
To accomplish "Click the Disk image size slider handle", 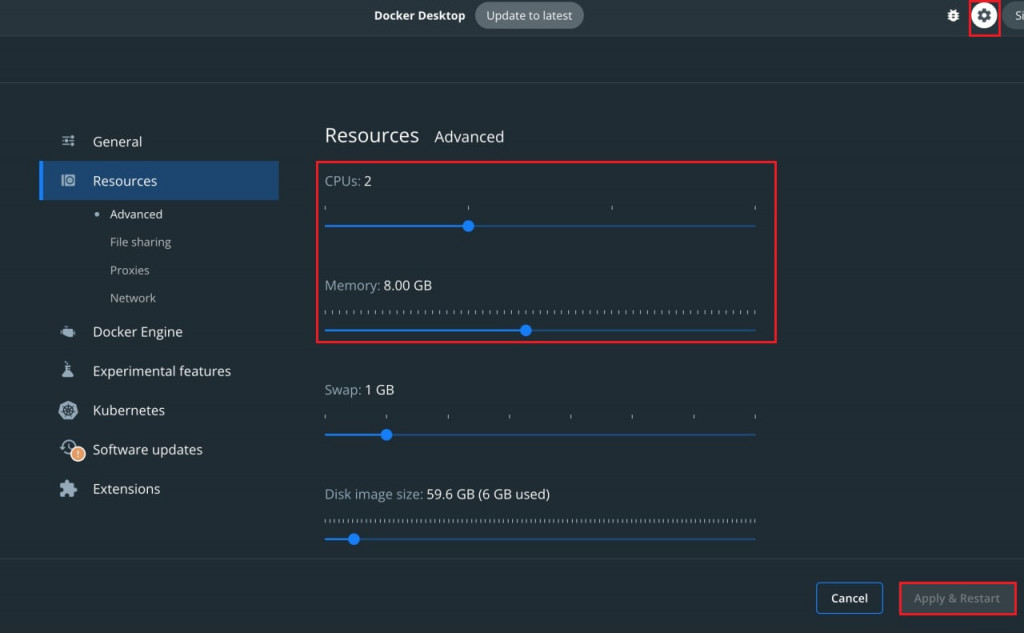I will pos(354,540).
